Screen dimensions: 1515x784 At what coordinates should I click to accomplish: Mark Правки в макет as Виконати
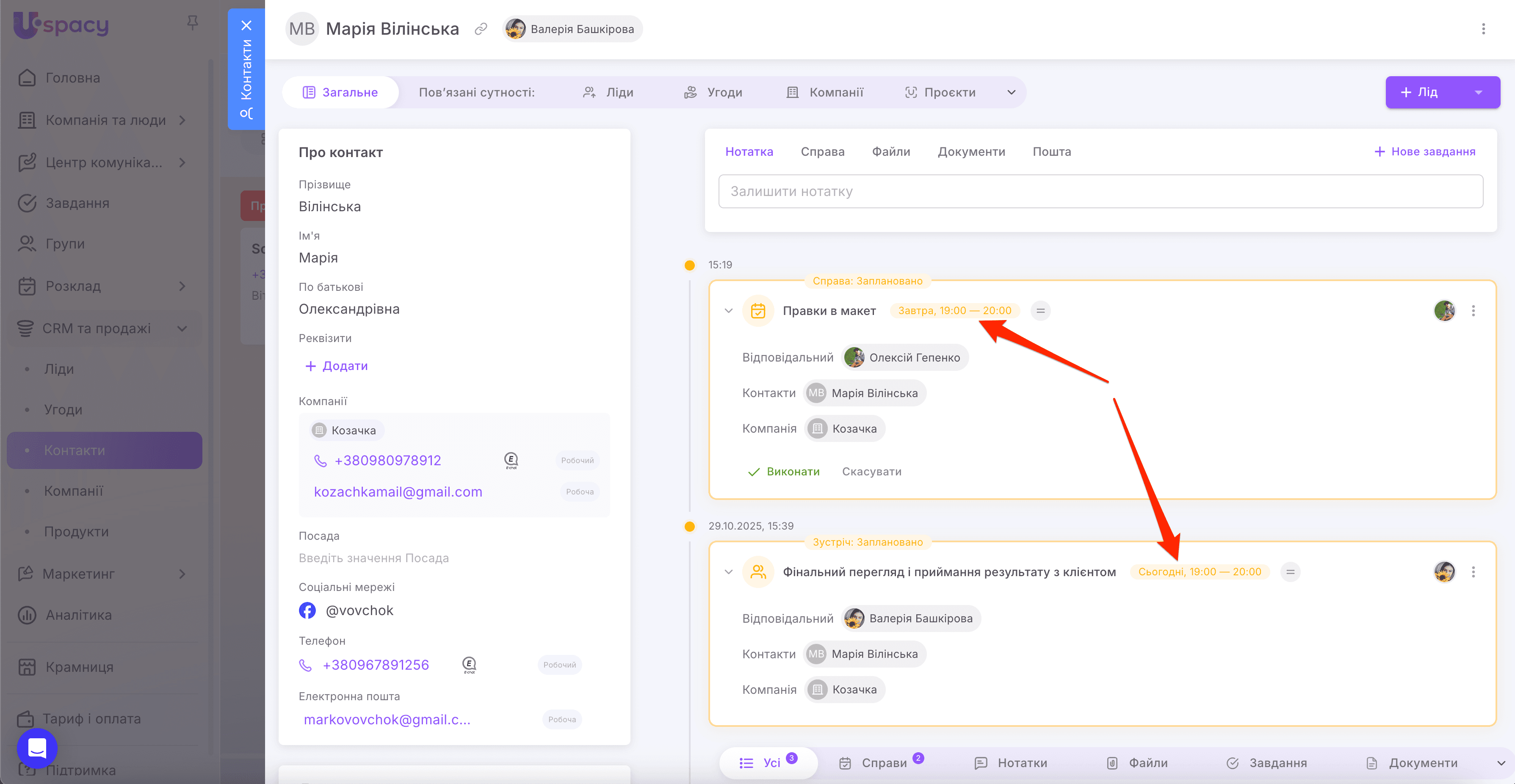783,472
